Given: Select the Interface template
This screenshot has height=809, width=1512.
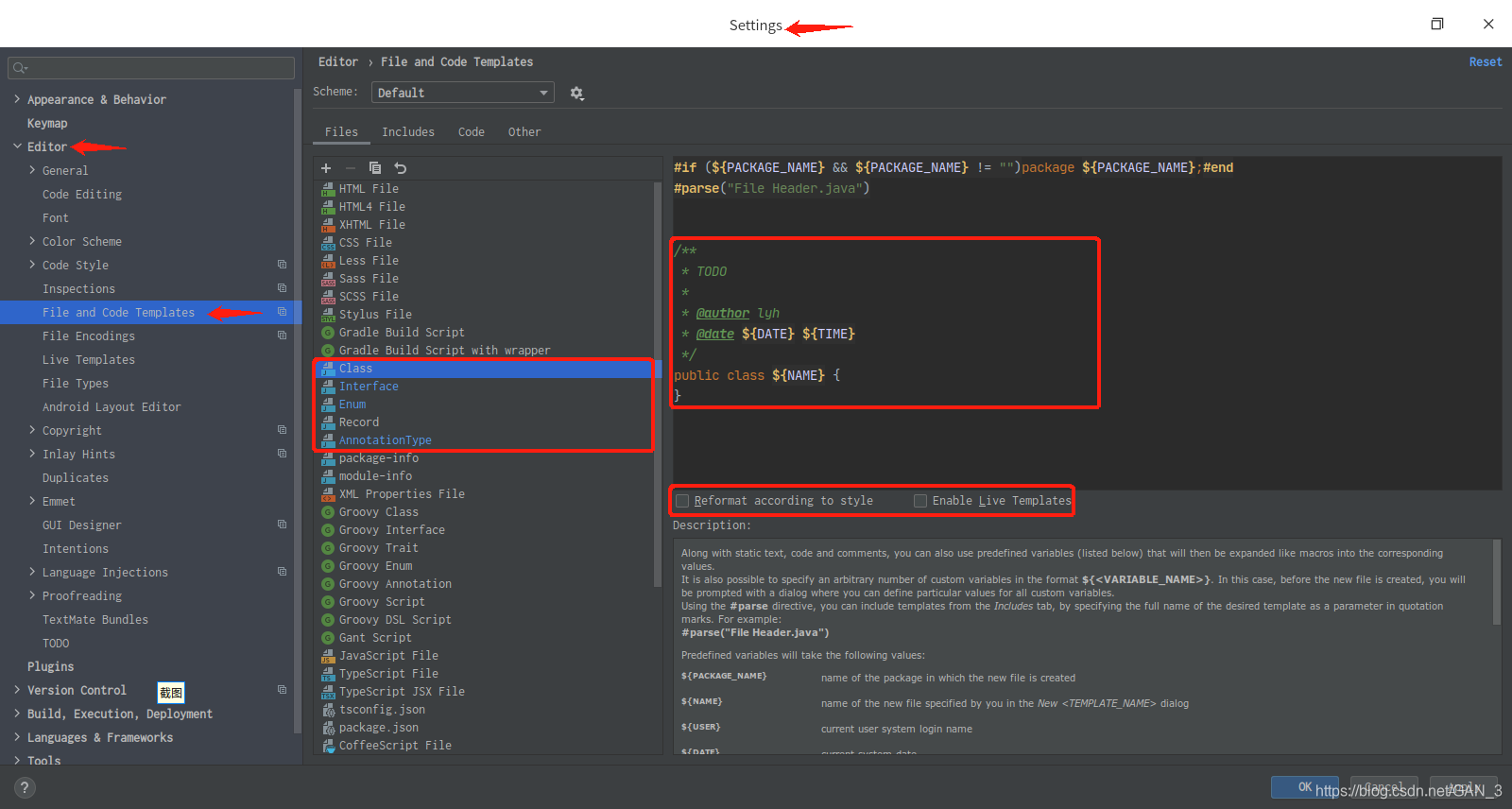Looking at the screenshot, I should point(369,387).
